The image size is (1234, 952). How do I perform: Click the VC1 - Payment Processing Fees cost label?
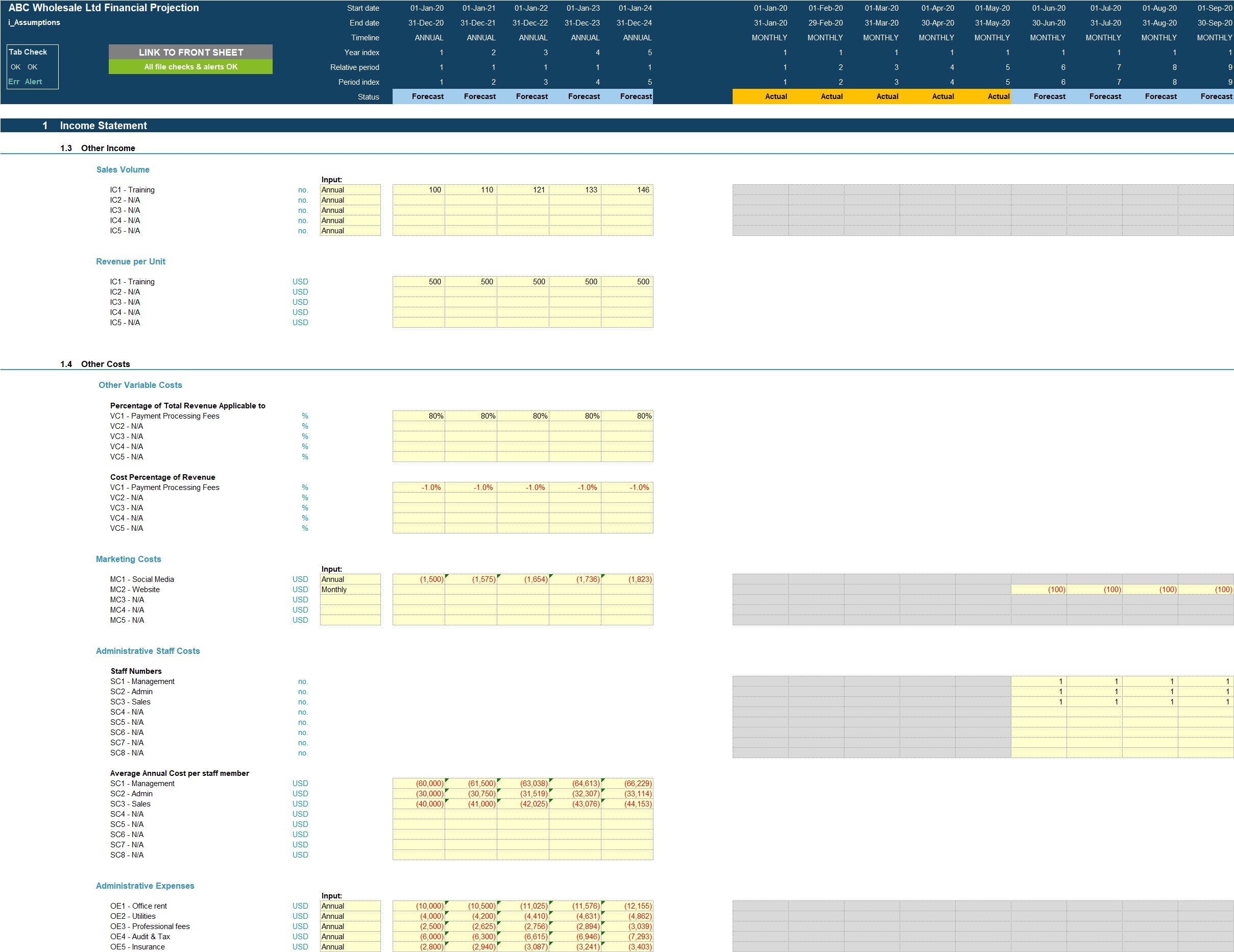click(164, 487)
